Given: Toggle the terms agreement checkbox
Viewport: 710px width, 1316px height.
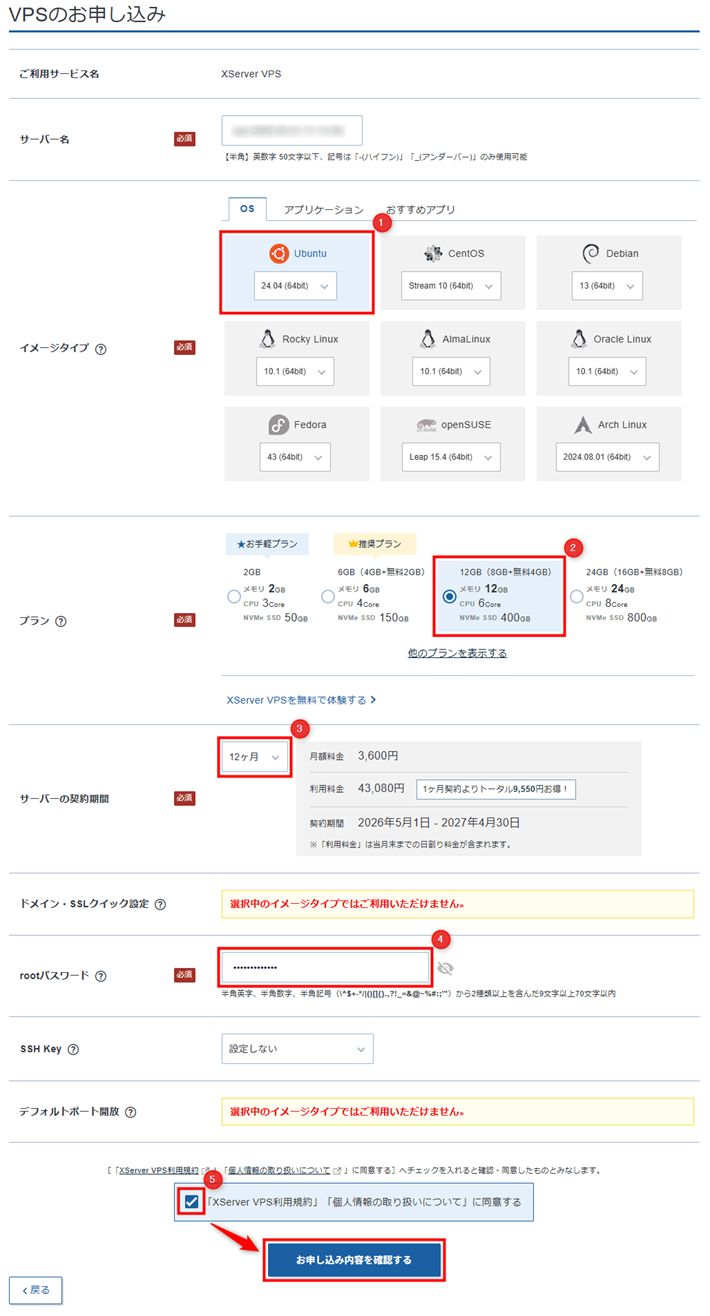Looking at the screenshot, I should click(192, 1201).
